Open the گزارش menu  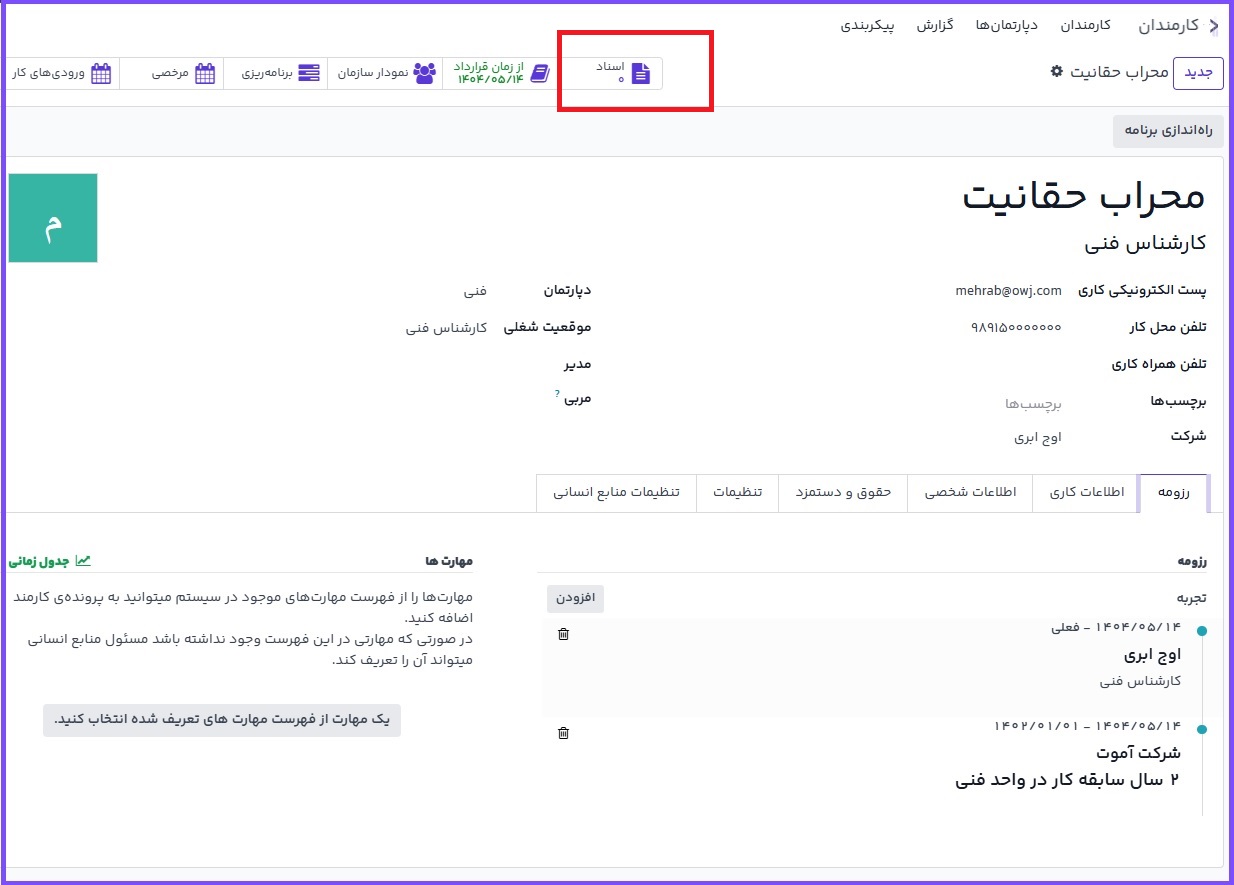point(935,25)
